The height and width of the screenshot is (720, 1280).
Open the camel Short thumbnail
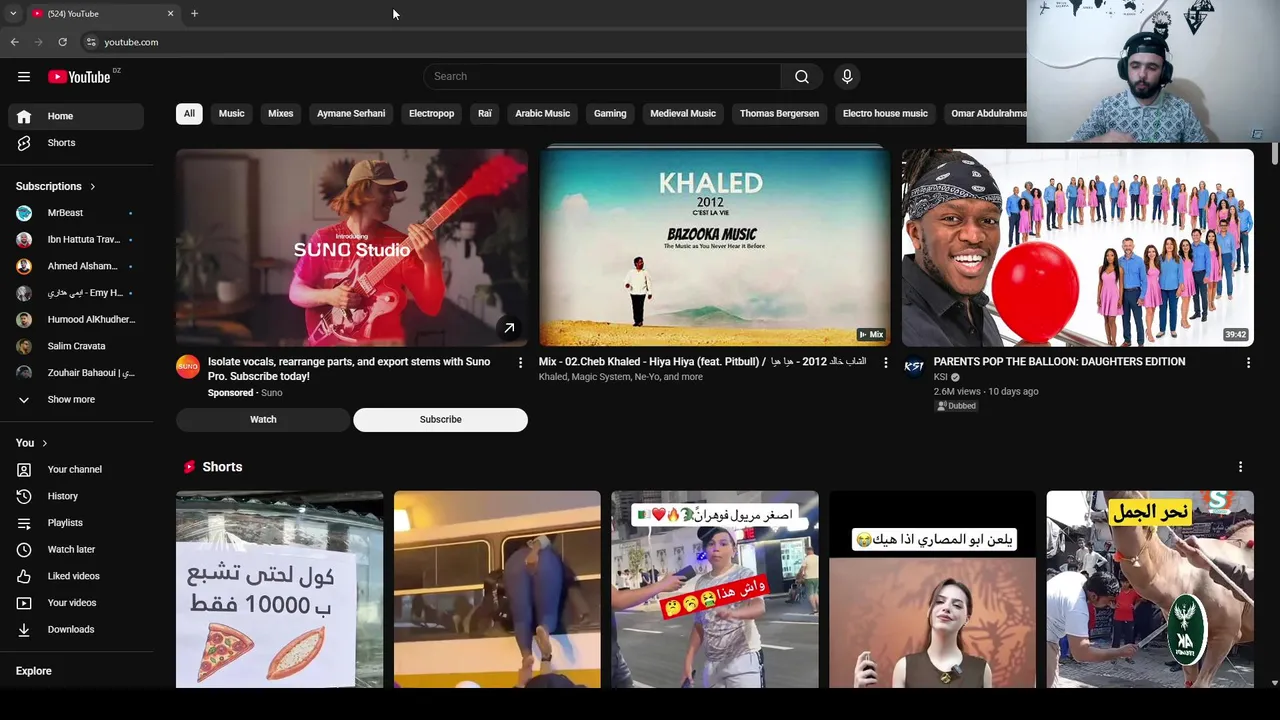coord(1150,589)
